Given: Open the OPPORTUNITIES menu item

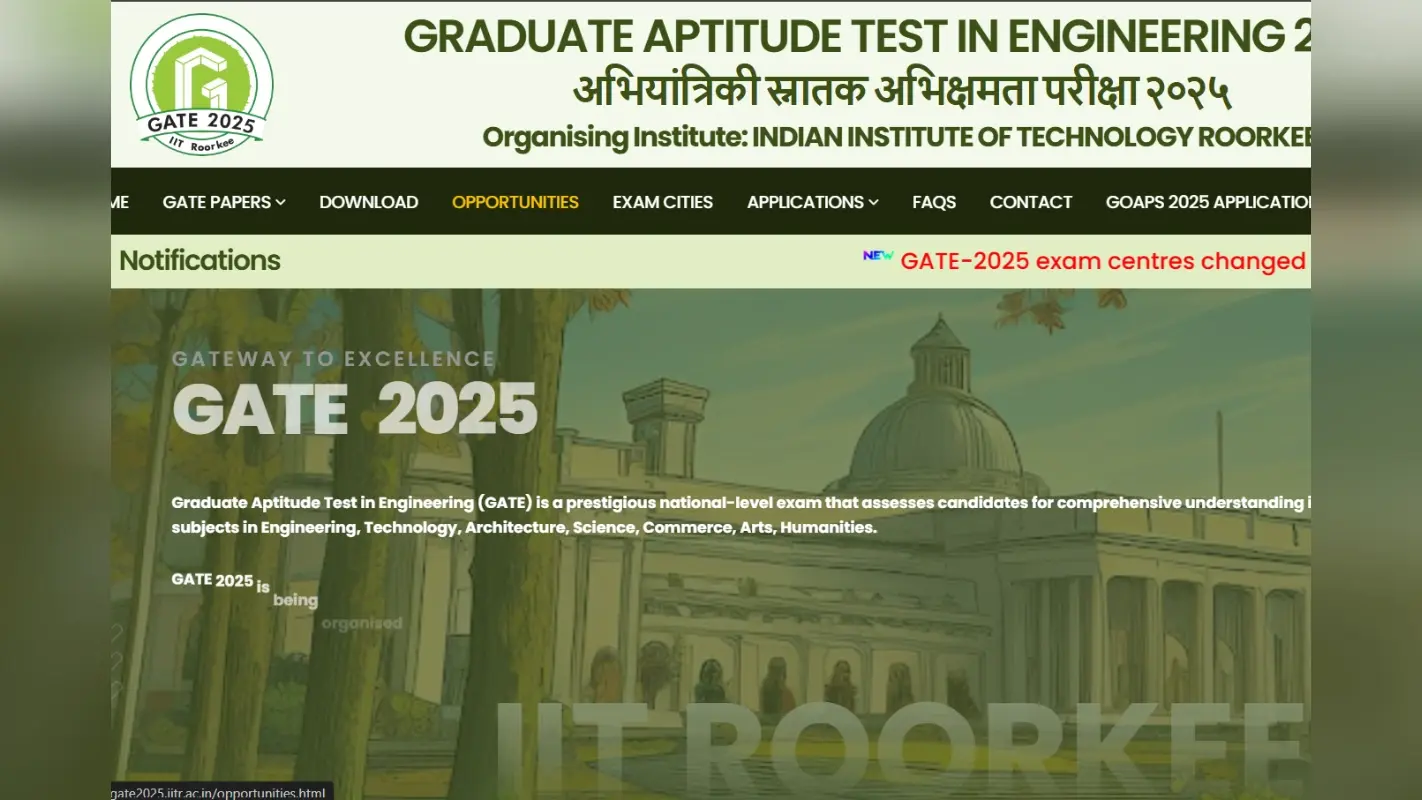Looking at the screenshot, I should tap(515, 202).
